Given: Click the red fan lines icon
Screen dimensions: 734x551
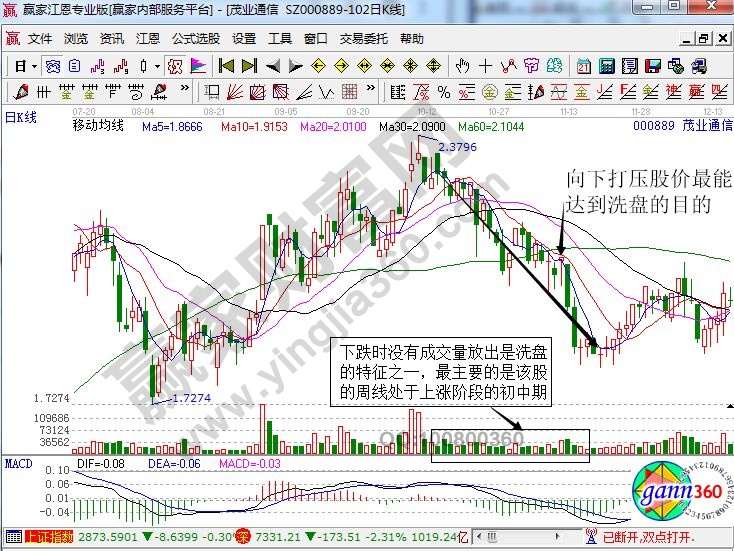Looking at the screenshot, I should pyautogui.click(x=235, y=92).
